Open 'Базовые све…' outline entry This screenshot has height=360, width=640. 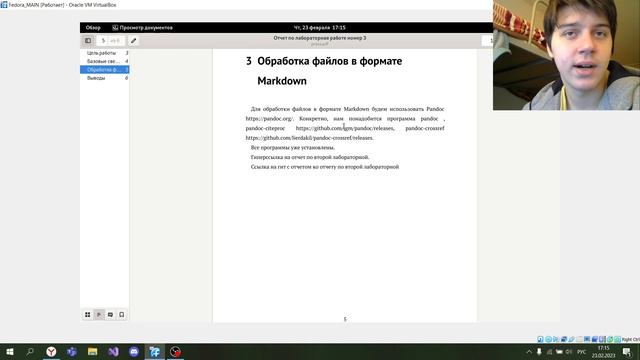(x=104, y=61)
